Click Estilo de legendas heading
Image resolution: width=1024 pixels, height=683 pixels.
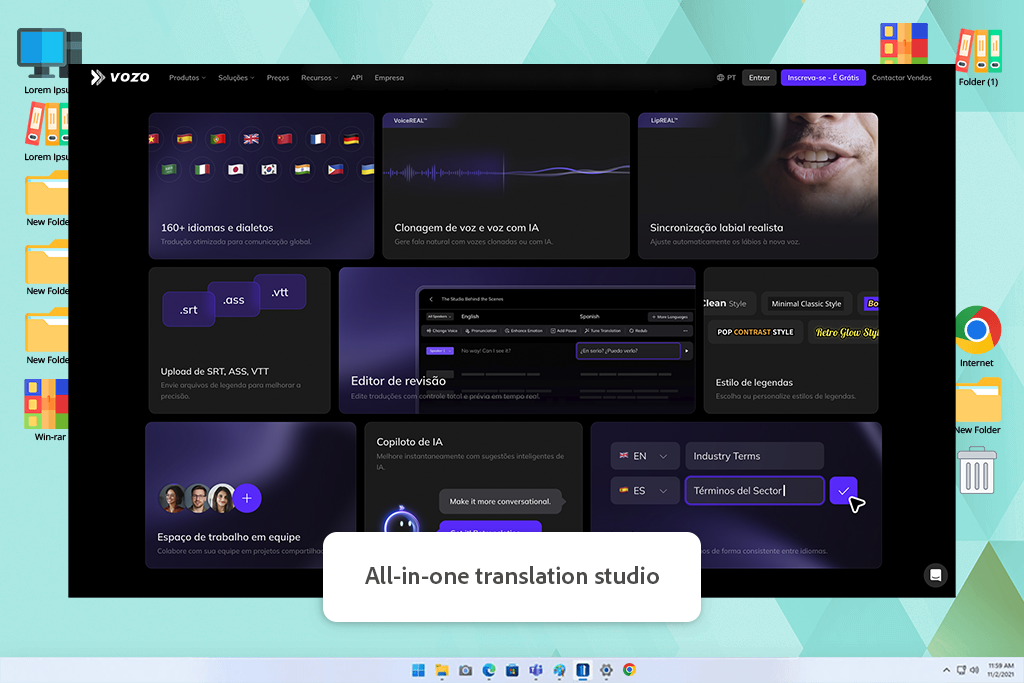point(754,383)
